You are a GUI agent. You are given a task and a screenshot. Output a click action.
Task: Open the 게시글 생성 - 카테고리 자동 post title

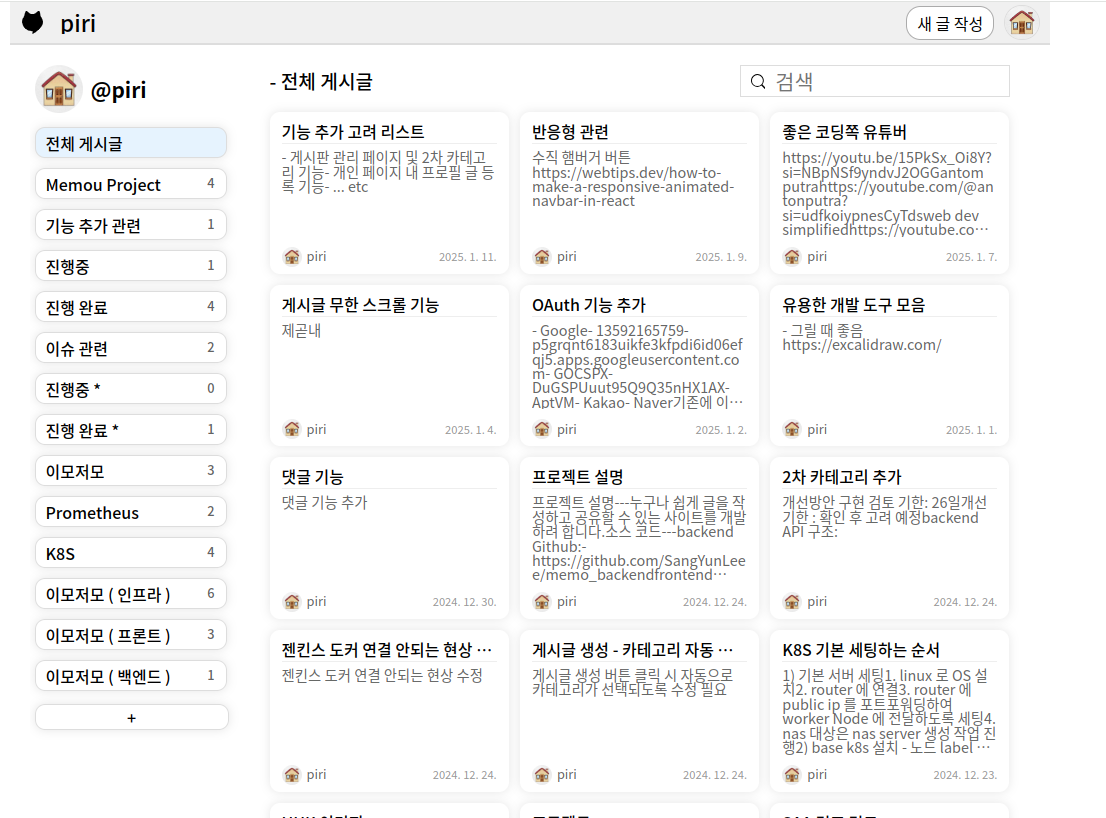[633, 649]
